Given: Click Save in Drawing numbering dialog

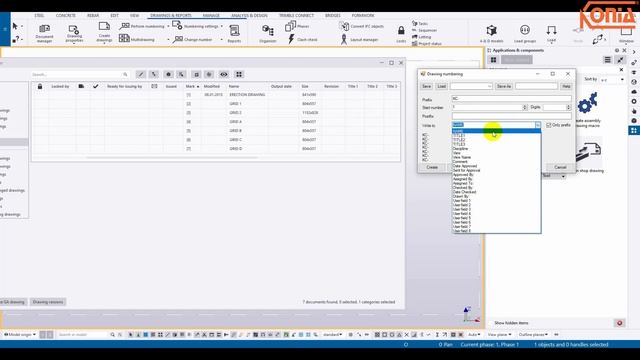Looking at the screenshot, I should point(427,86).
